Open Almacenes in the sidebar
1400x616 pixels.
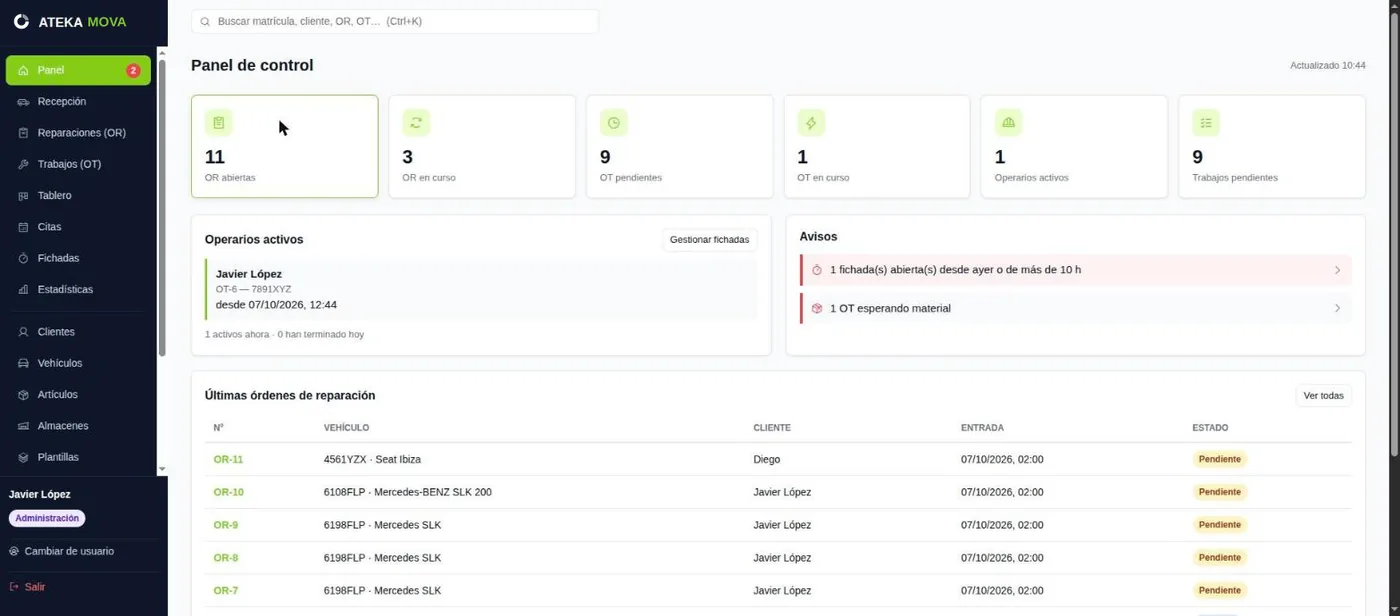click(x=78, y=426)
